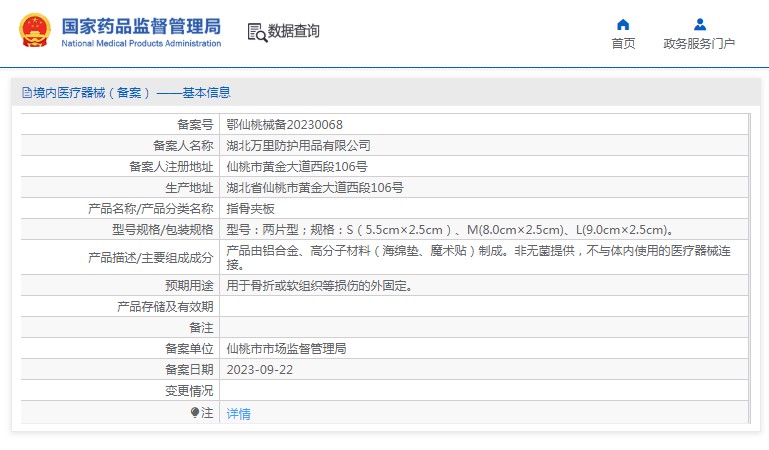Click the 国家药品监督管理局 site title
This screenshot has width=769, height=450.
(141, 26)
